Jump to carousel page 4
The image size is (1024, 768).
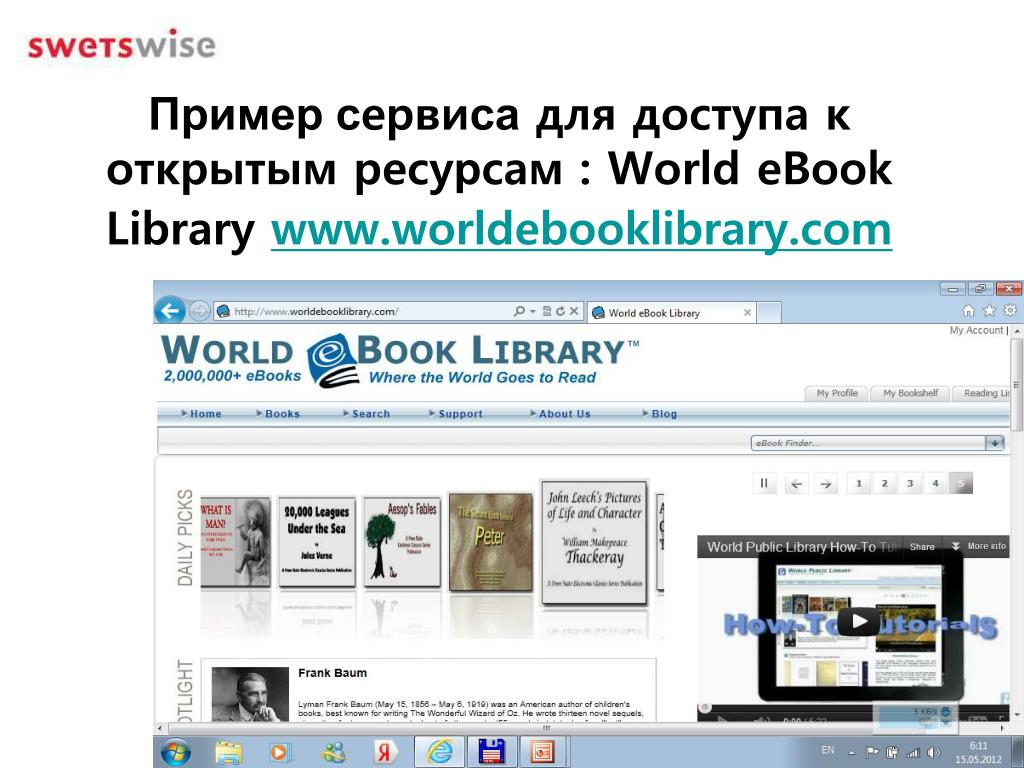point(935,483)
